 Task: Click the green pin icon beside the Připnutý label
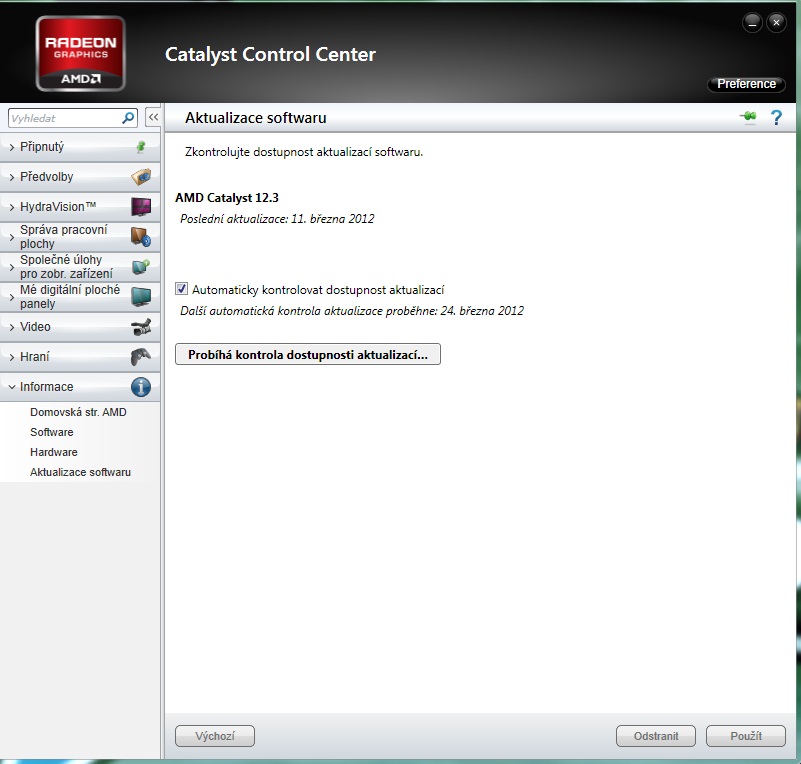[141, 147]
